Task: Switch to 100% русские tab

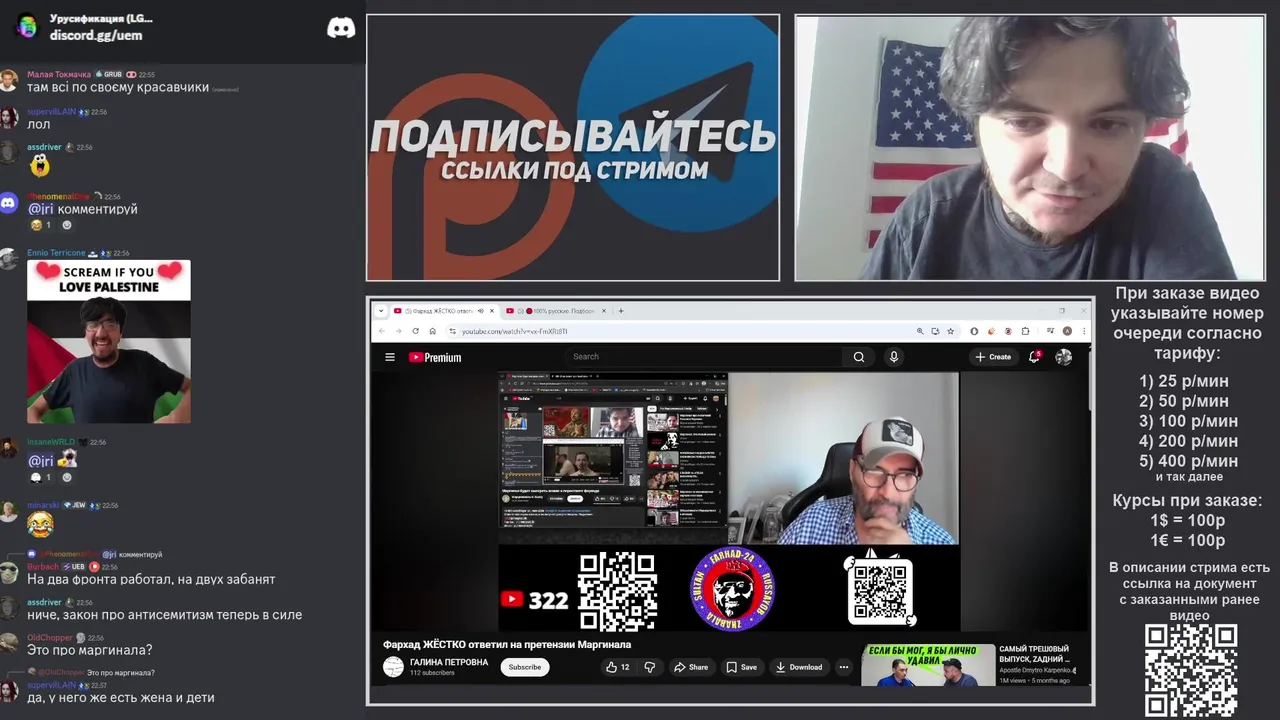Action: click(555, 311)
